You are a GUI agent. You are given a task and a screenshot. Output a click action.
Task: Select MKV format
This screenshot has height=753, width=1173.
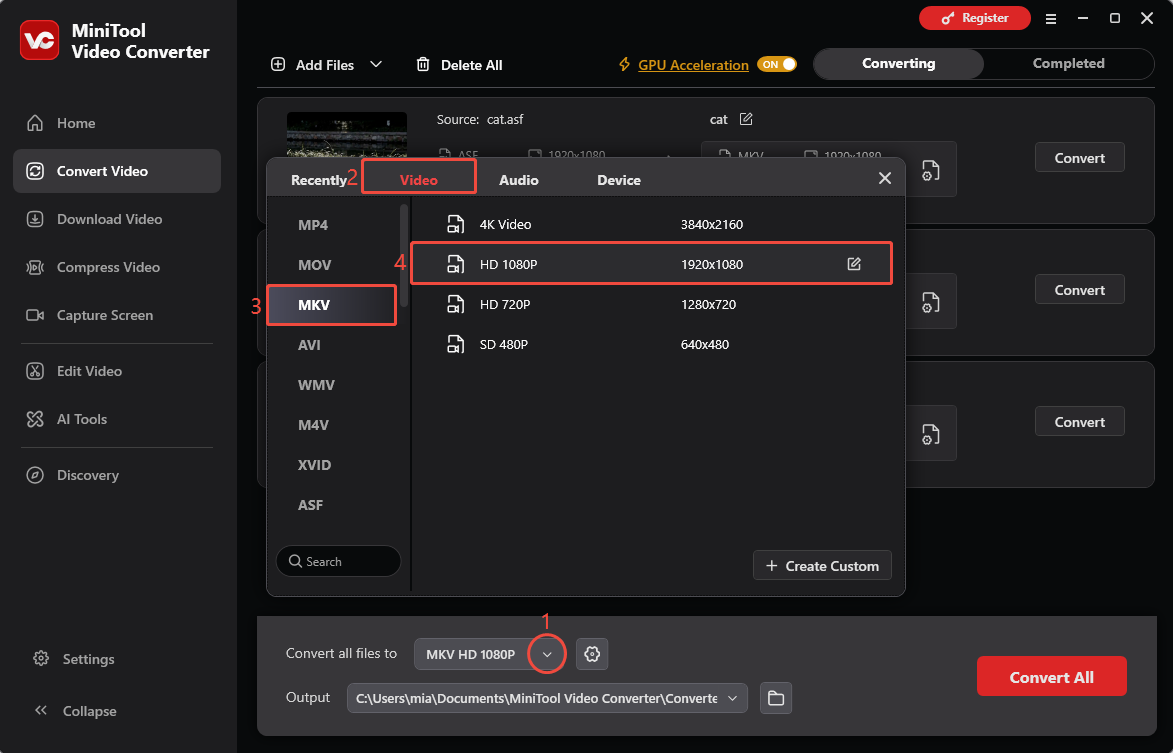332,305
